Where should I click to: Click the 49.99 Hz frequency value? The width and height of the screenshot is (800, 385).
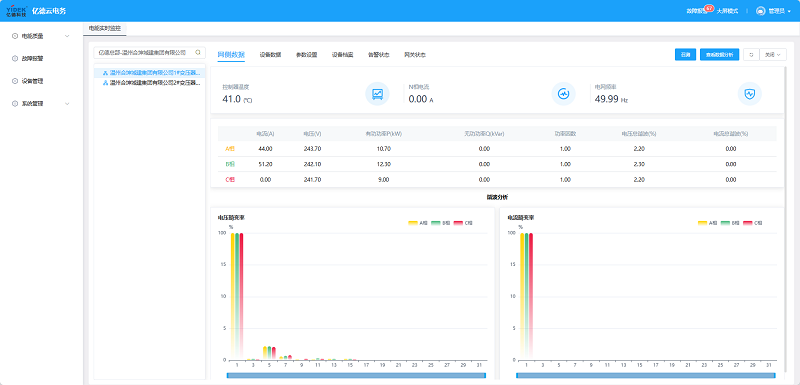tap(606, 99)
